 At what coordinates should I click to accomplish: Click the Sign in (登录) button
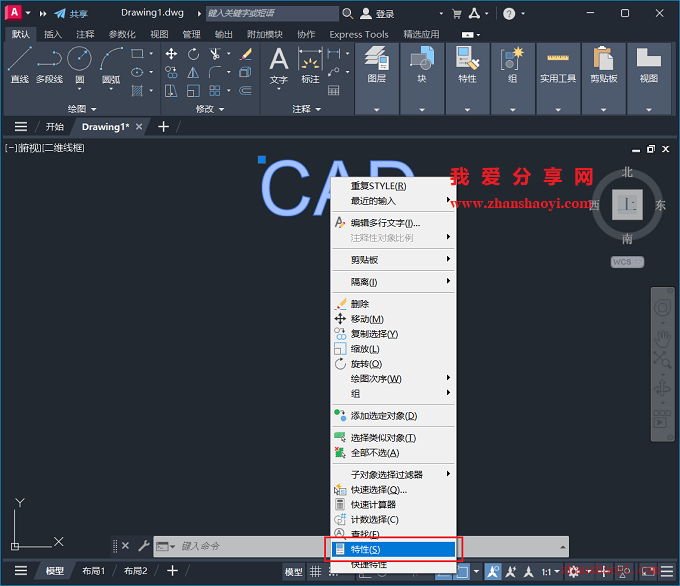tap(377, 14)
